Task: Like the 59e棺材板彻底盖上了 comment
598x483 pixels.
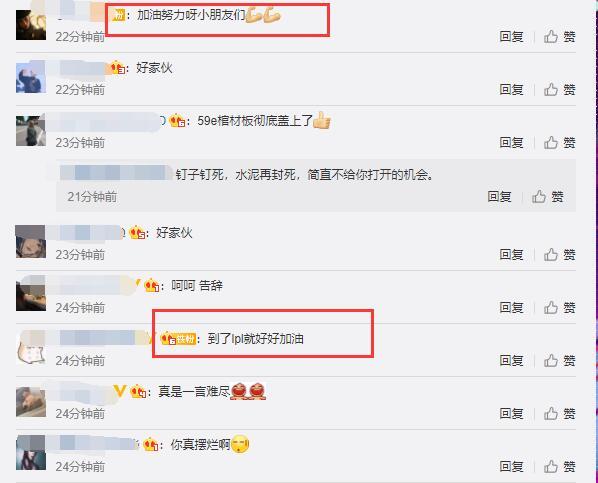Action: pos(559,143)
